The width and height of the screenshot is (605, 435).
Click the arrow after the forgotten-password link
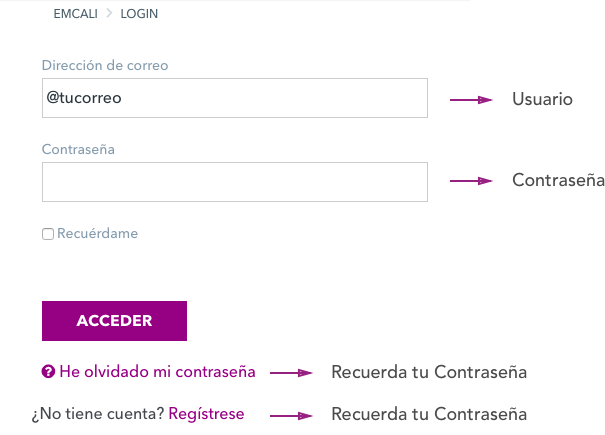[292, 373]
